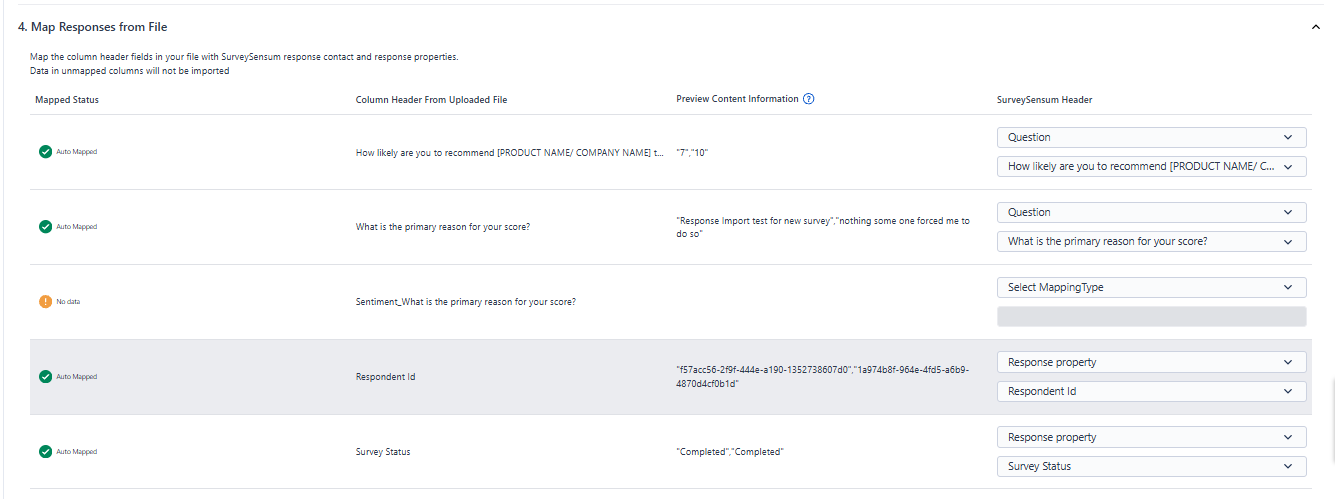Open Response property dropdown for Respondent Id row
The width and height of the screenshot is (1335, 499).
coord(1151,363)
